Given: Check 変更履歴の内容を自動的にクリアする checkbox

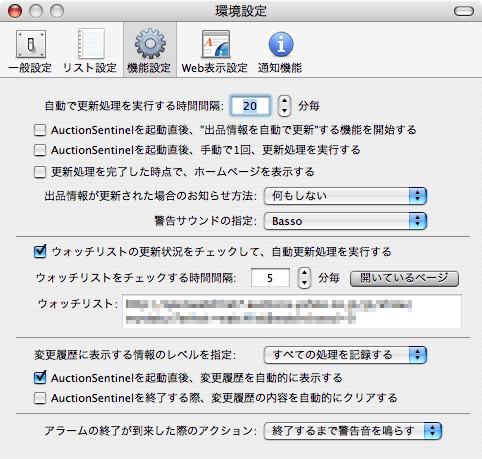Looking at the screenshot, I should (x=40, y=398).
